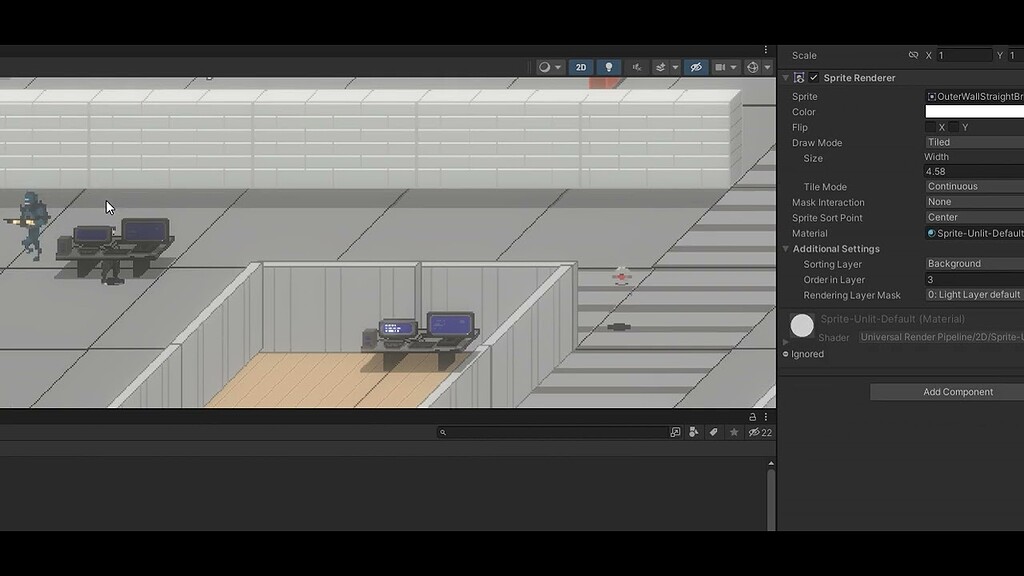The height and width of the screenshot is (576, 1024).
Task: Click the Material object picker circle icon
Action: click(933, 233)
